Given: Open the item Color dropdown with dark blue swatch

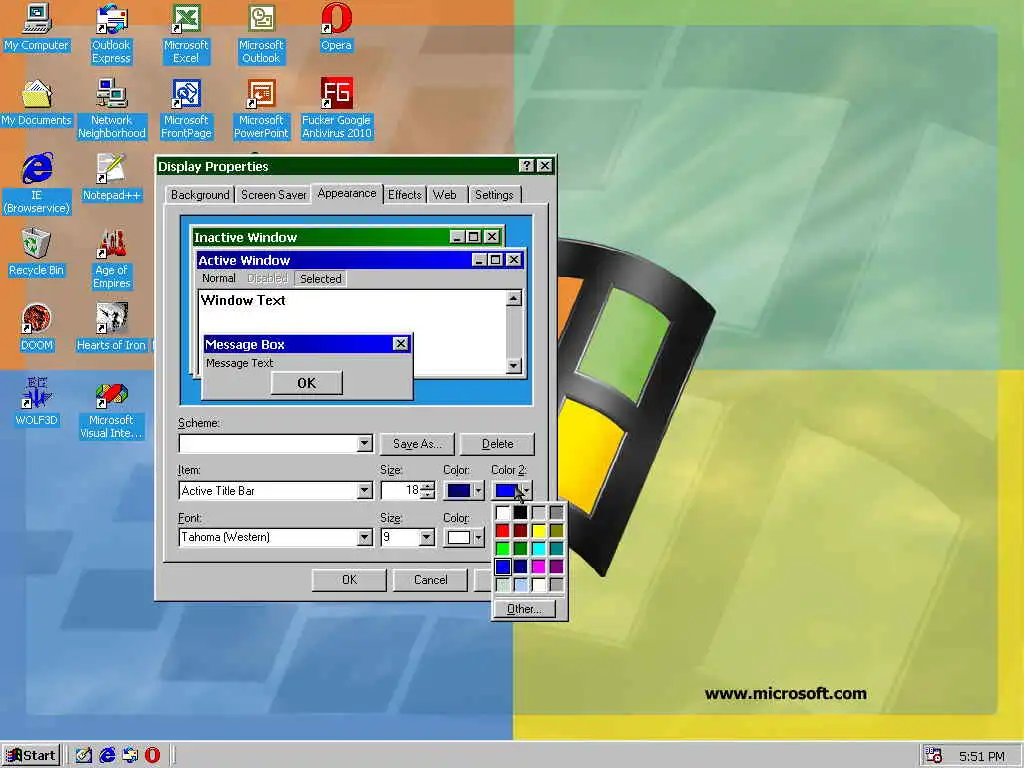Looking at the screenshot, I should 464,490.
